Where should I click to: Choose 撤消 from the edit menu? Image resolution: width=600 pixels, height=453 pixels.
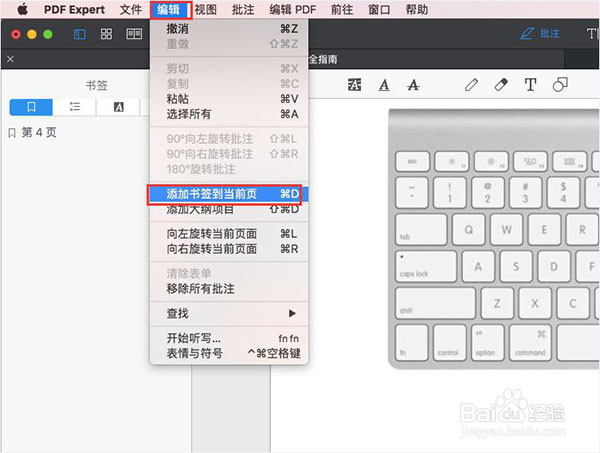click(229, 29)
